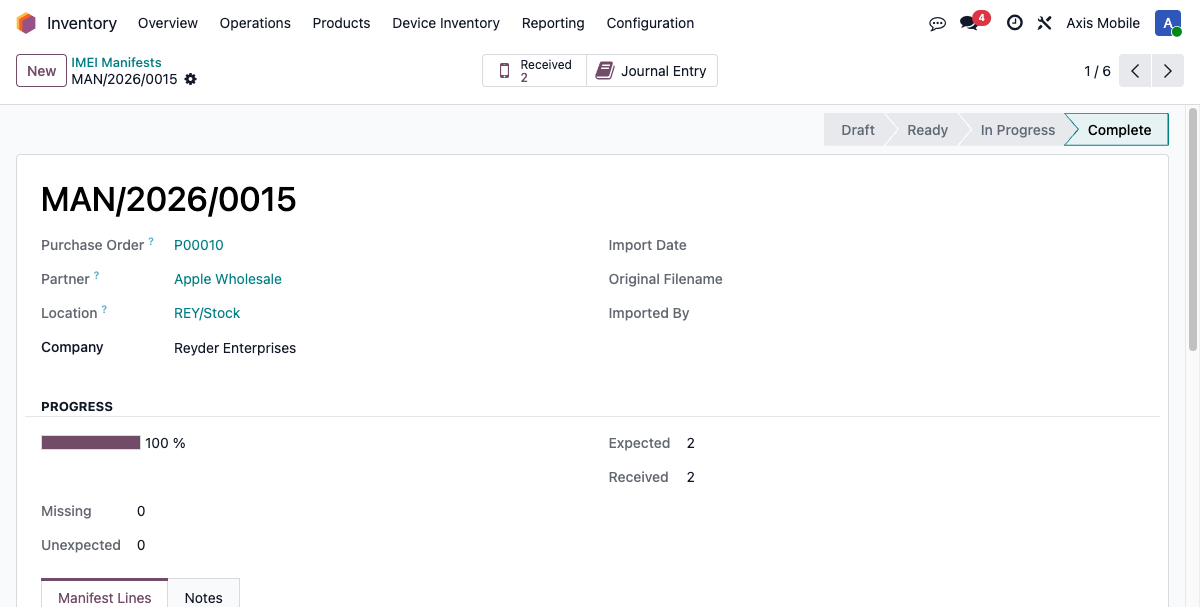The width and height of the screenshot is (1200, 607).
Task: Click the gear icon beside MAN/2026/0015
Action: (x=191, y=79)
